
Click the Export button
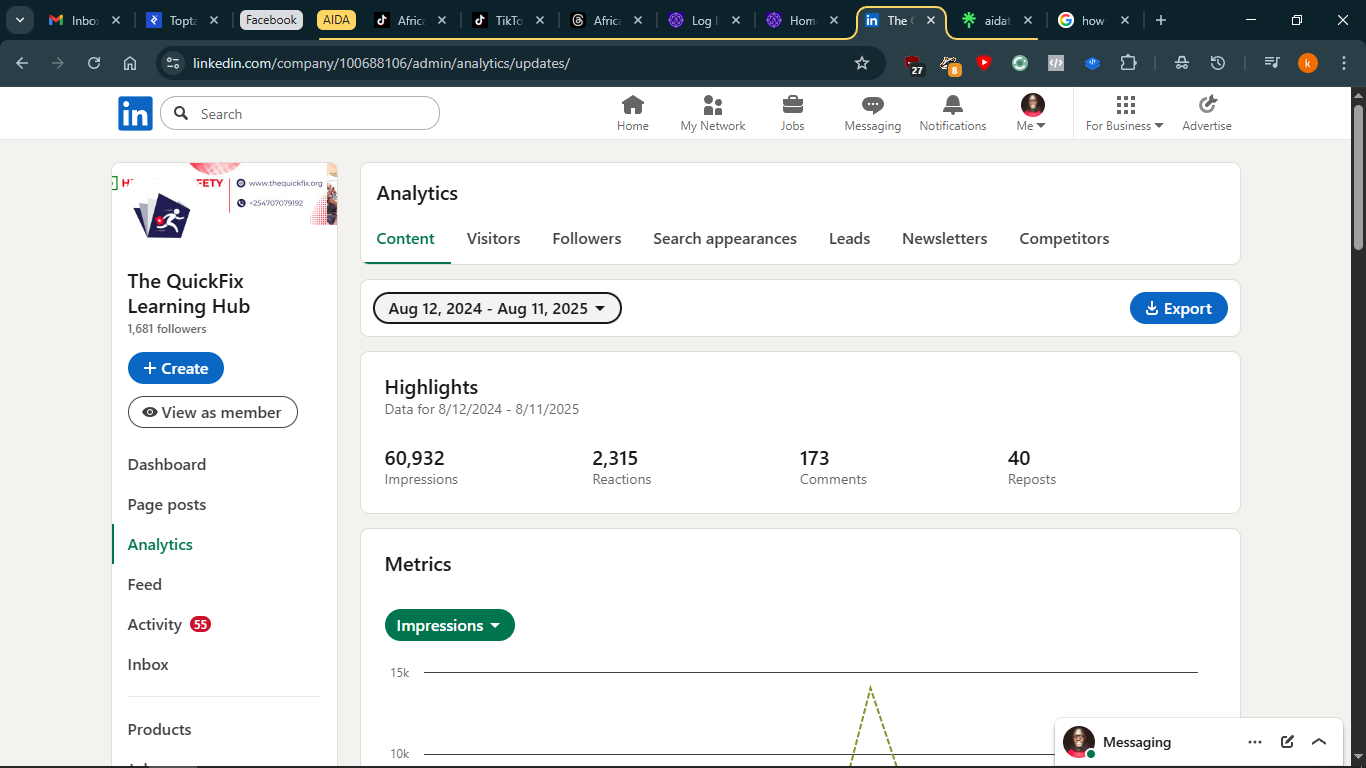pyautogui.click(x=1178, y=309)
